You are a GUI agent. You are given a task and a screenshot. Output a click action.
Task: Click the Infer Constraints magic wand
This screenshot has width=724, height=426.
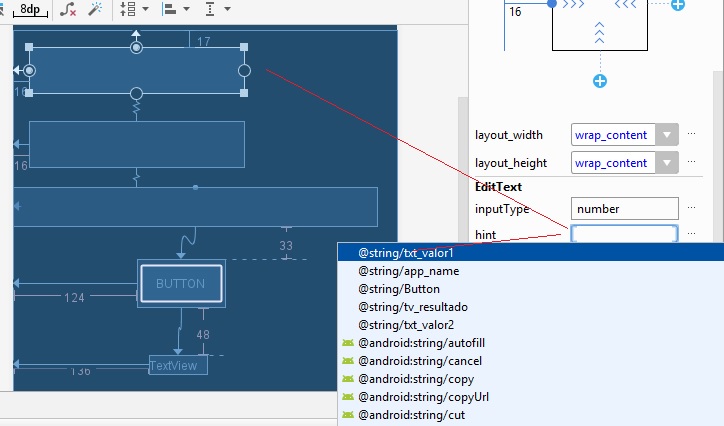(x=95, y=9)
